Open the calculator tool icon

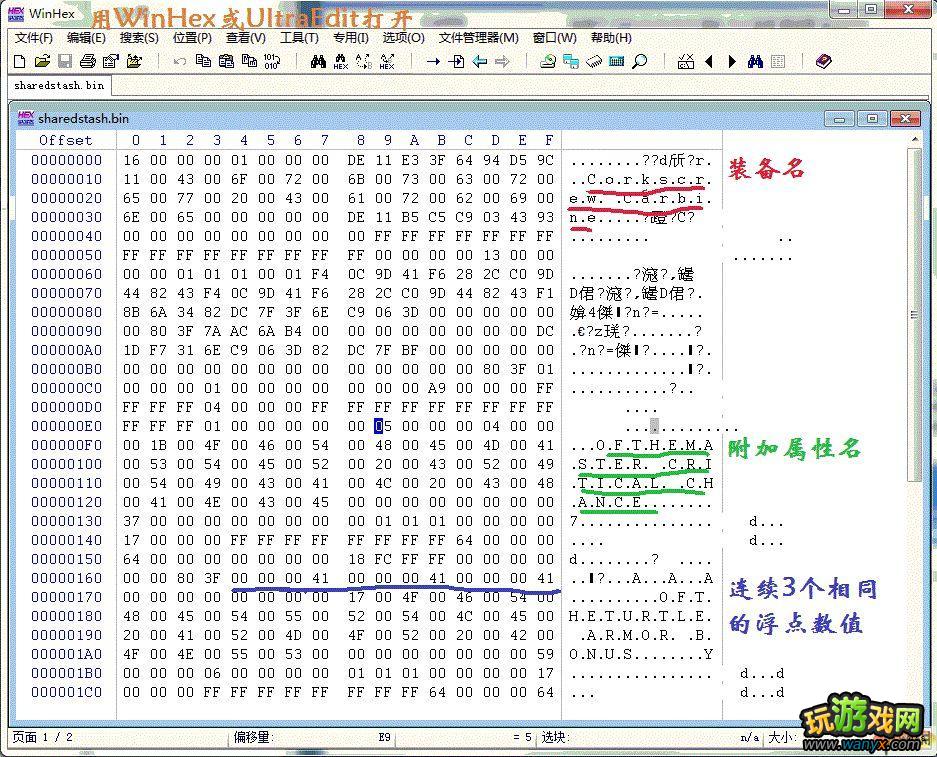pos(617,61)
